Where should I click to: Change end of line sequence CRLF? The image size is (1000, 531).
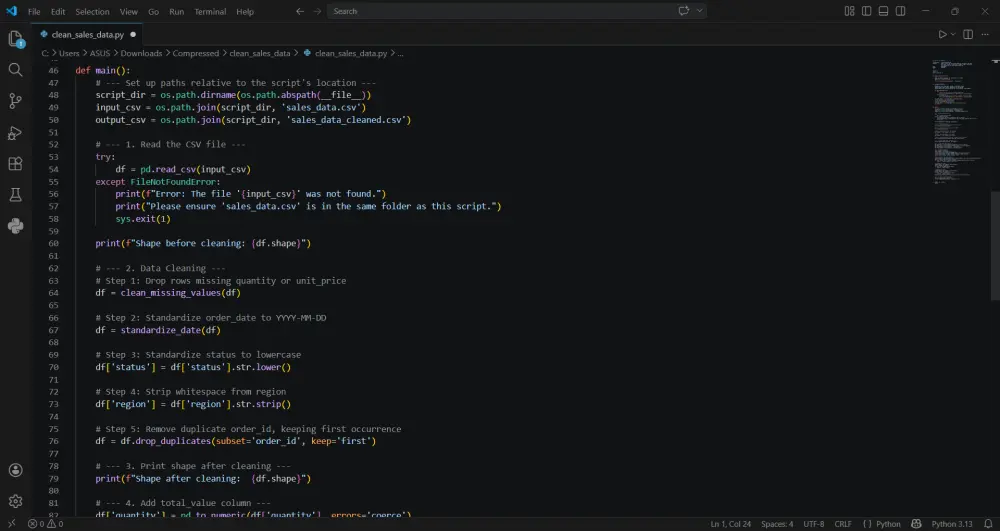point(843,524)
